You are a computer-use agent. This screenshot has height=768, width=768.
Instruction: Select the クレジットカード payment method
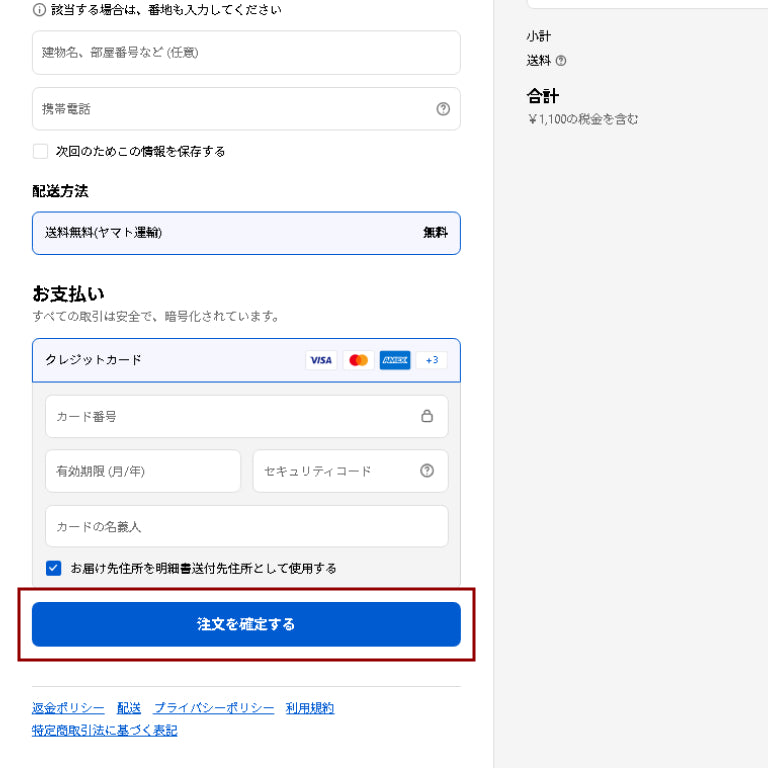click(x=94, y=360)
